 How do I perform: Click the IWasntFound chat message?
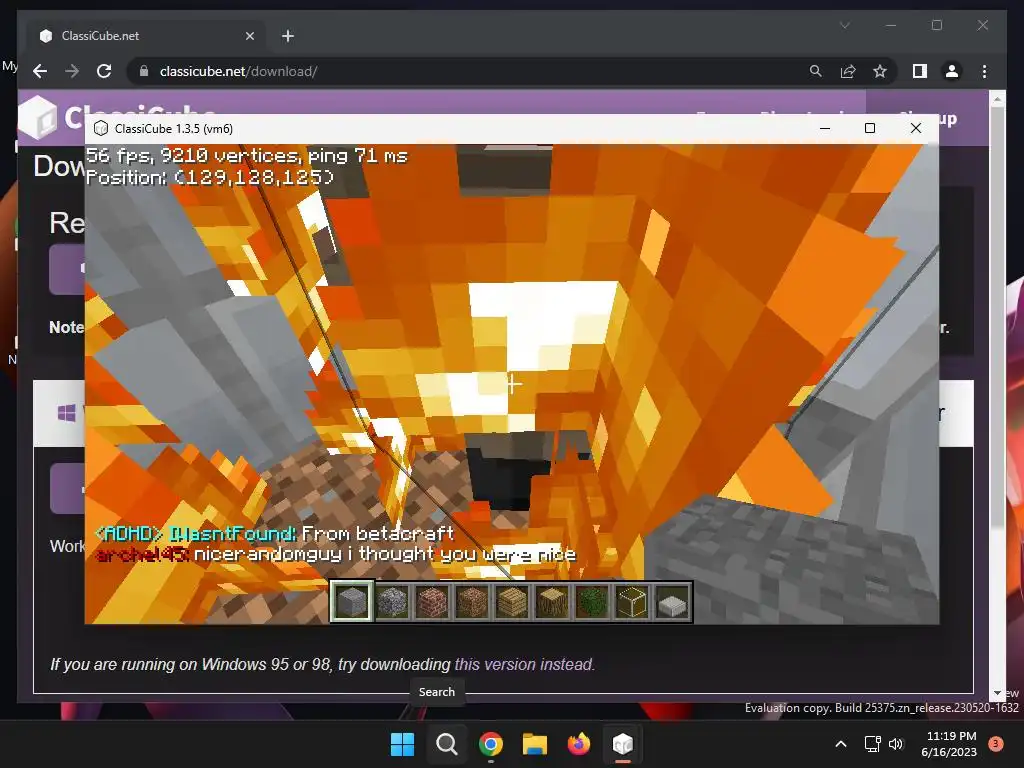pos(275,534)
